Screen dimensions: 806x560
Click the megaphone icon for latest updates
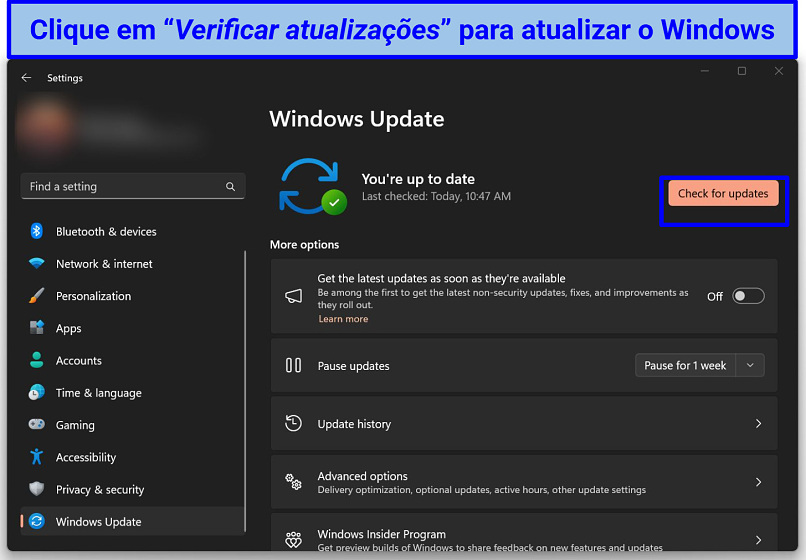click(x=294, y=296)
